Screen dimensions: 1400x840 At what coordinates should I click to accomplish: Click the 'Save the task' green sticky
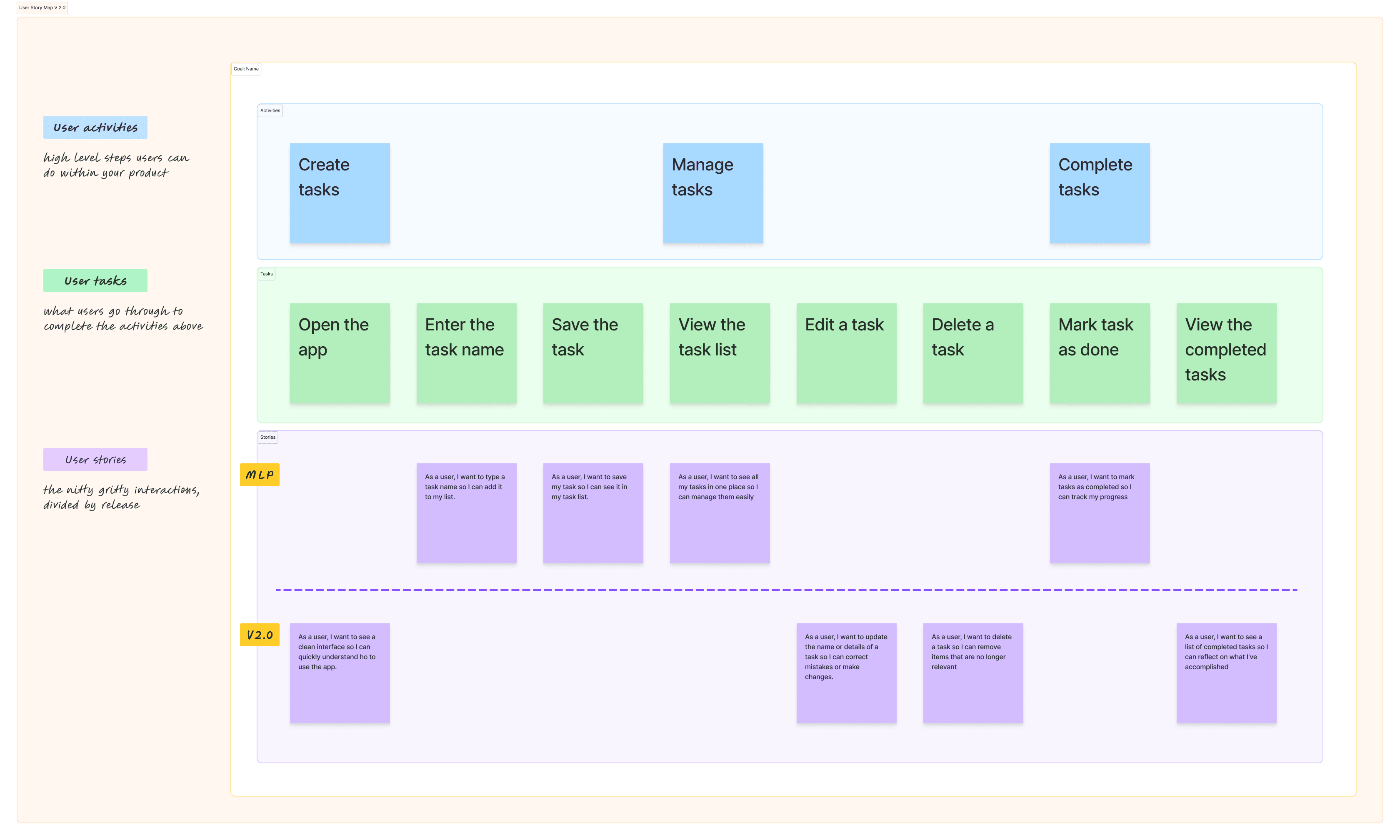[593, 353]
